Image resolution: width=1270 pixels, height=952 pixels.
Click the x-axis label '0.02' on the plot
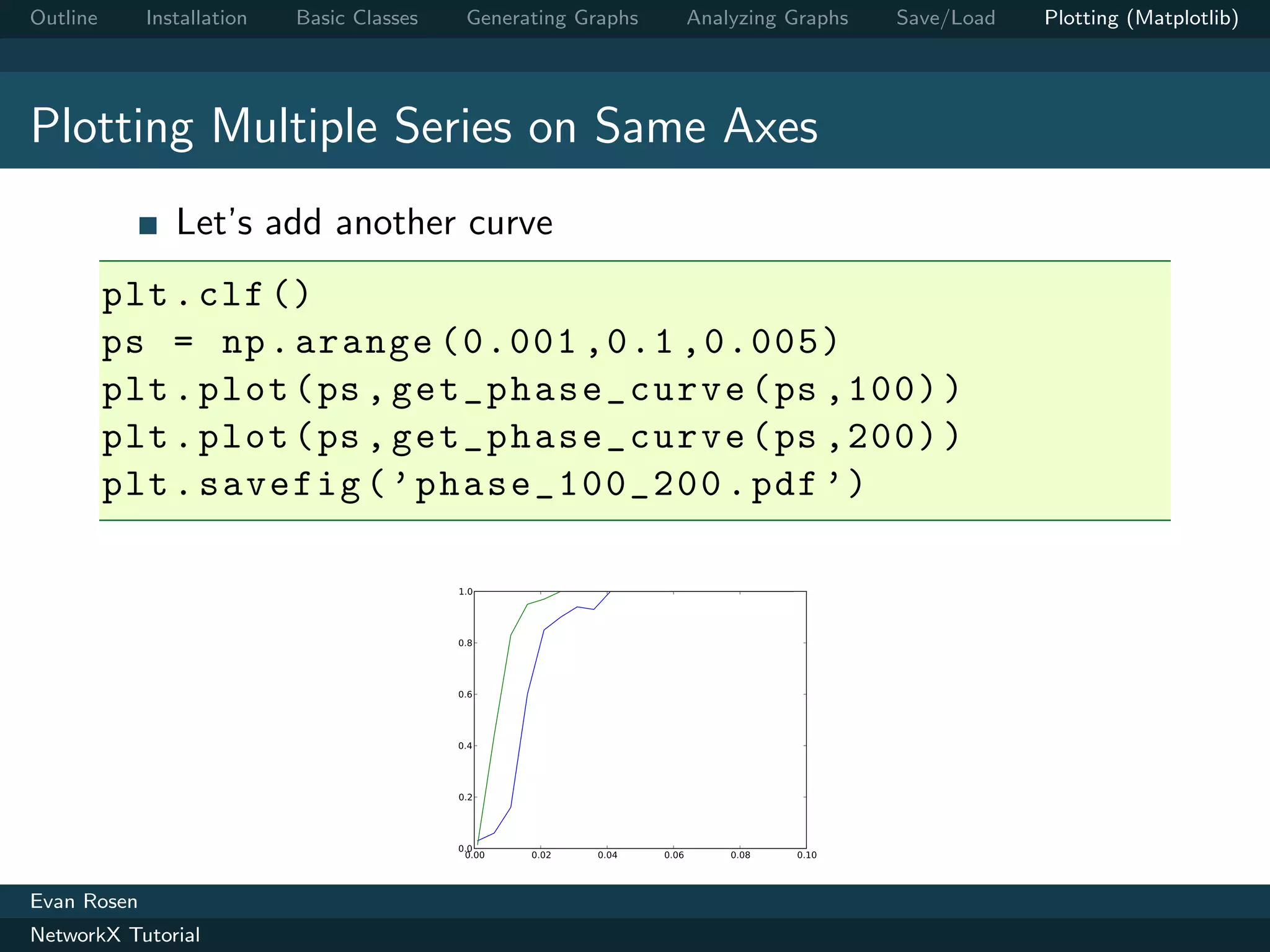tap(541, 855)
